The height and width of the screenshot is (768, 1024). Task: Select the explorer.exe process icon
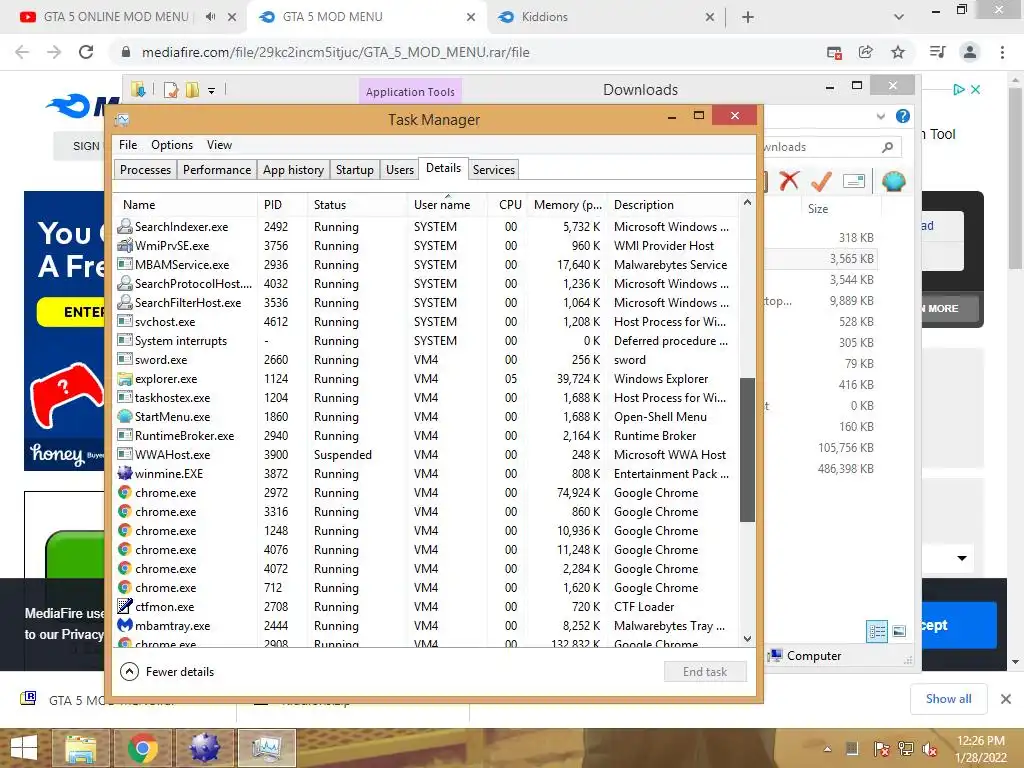click(x=125, y=379)
